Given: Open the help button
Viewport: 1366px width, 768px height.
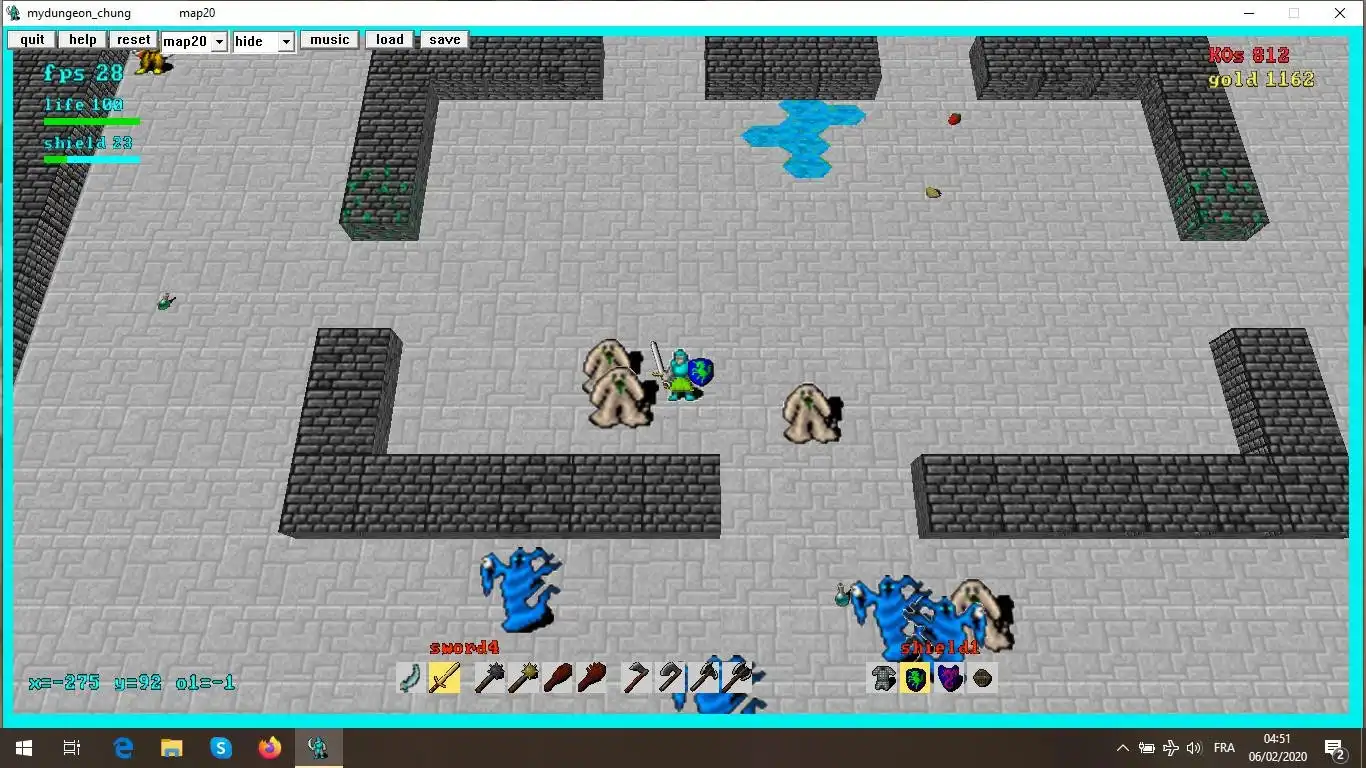Looking at the screenshot, I should coord(83,40).
